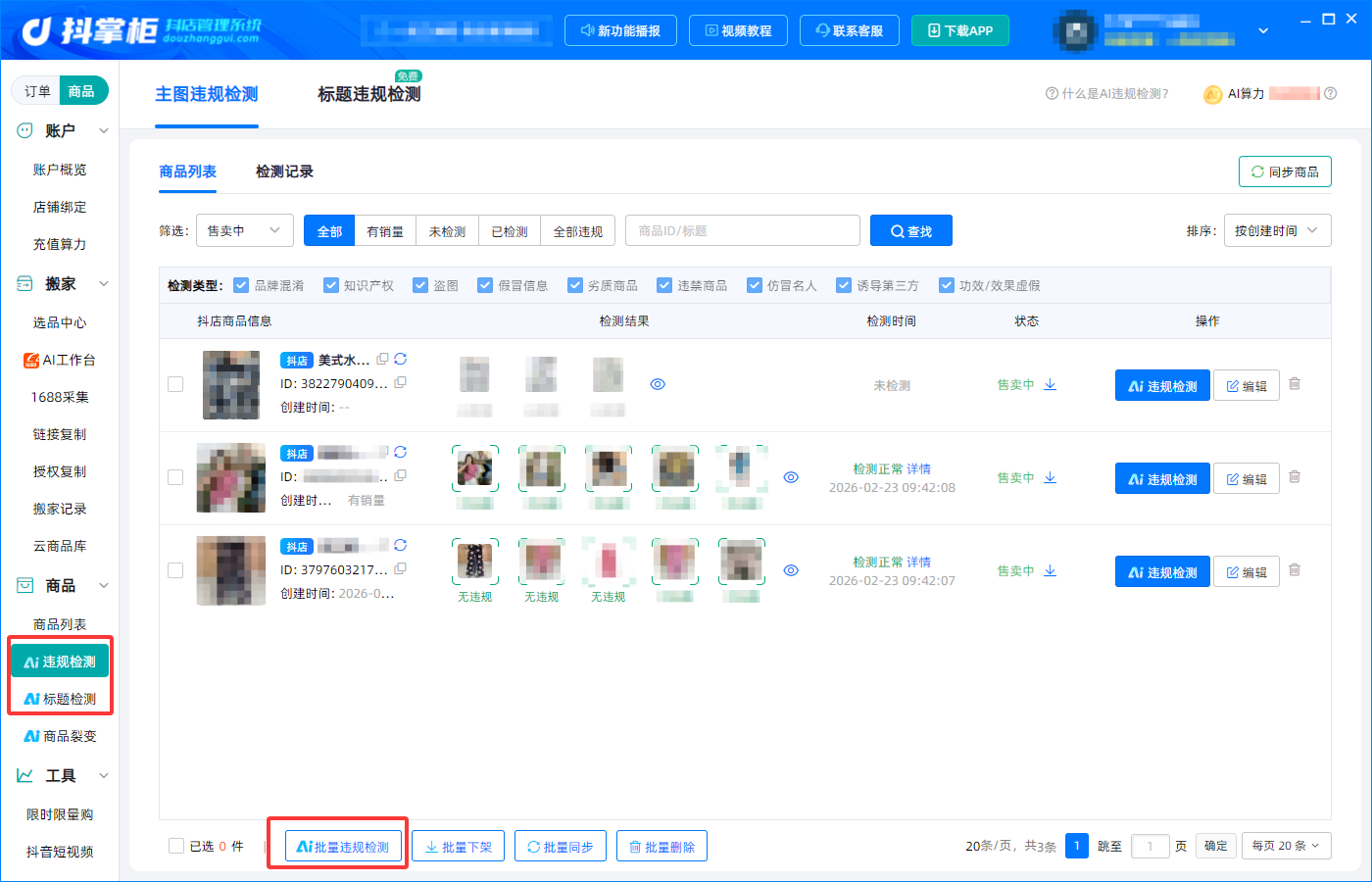Select the 全部违规 filter tab
This screenshot has height=882, width=1372.
tap(578, 230)
